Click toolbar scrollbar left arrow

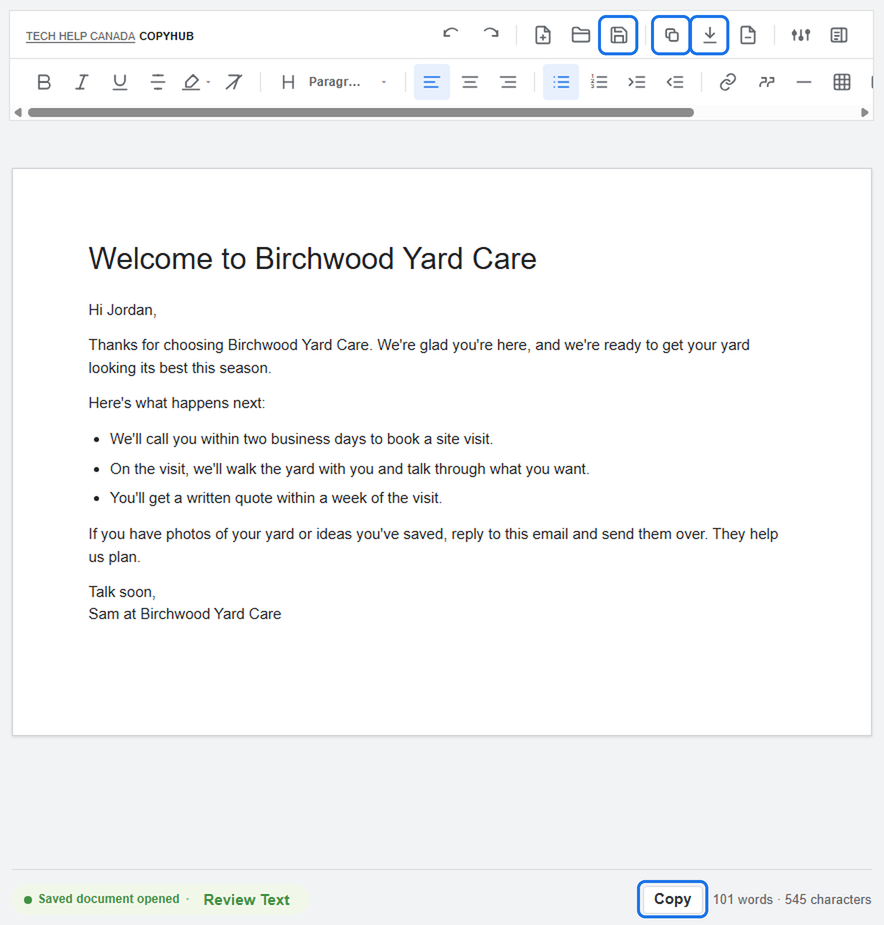point(18,112)
